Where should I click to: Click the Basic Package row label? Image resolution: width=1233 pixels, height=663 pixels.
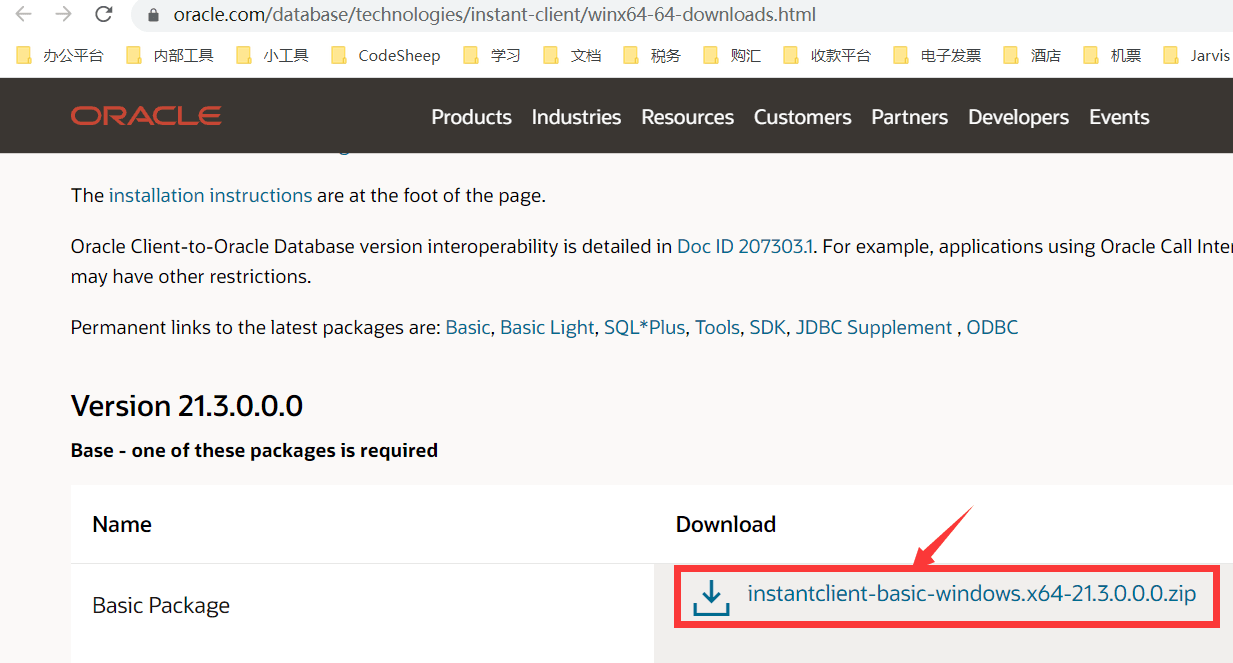click(x=161, y=605)
